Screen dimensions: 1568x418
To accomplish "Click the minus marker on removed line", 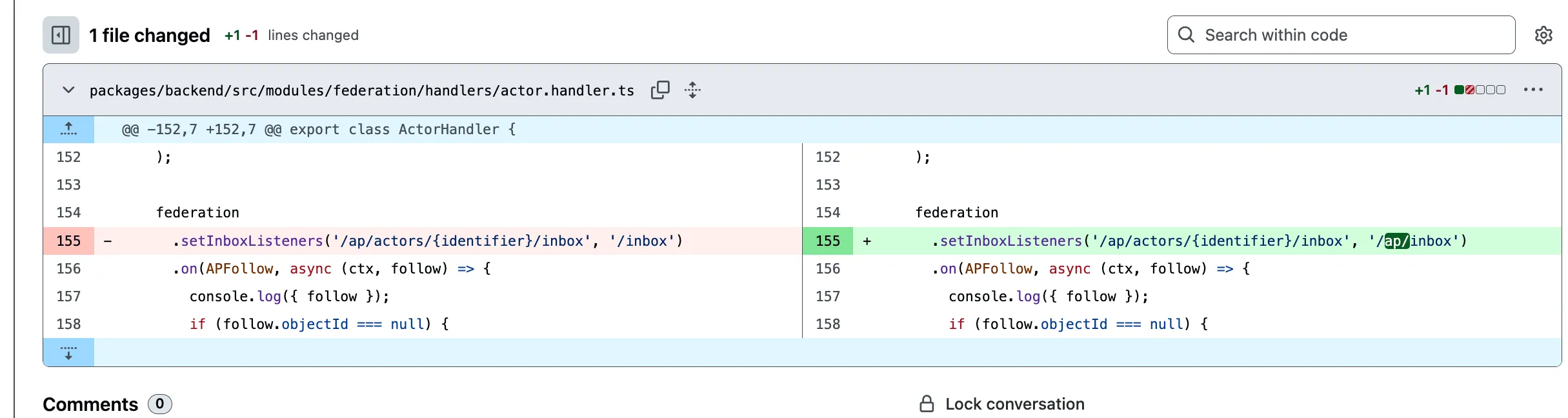I will 108,241.
